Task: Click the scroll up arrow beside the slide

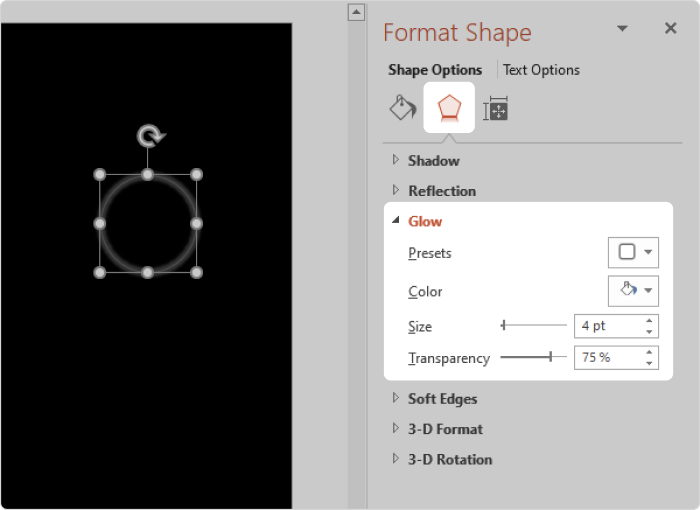Action: [x=356, y=12]
